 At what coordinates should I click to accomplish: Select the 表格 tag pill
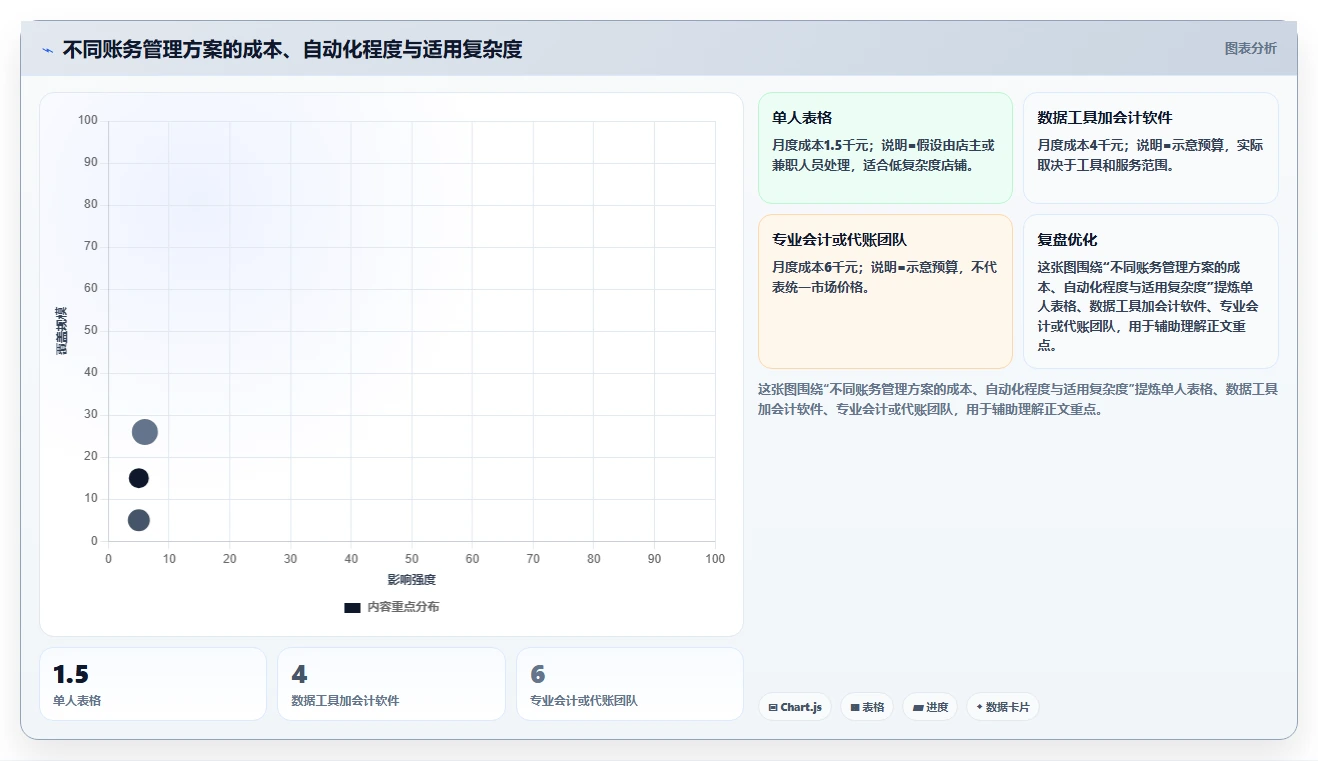867,707
